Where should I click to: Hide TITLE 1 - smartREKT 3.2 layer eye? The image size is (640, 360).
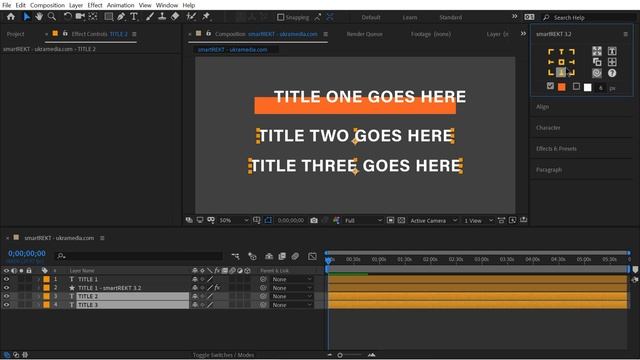click(x=6, y=288)
